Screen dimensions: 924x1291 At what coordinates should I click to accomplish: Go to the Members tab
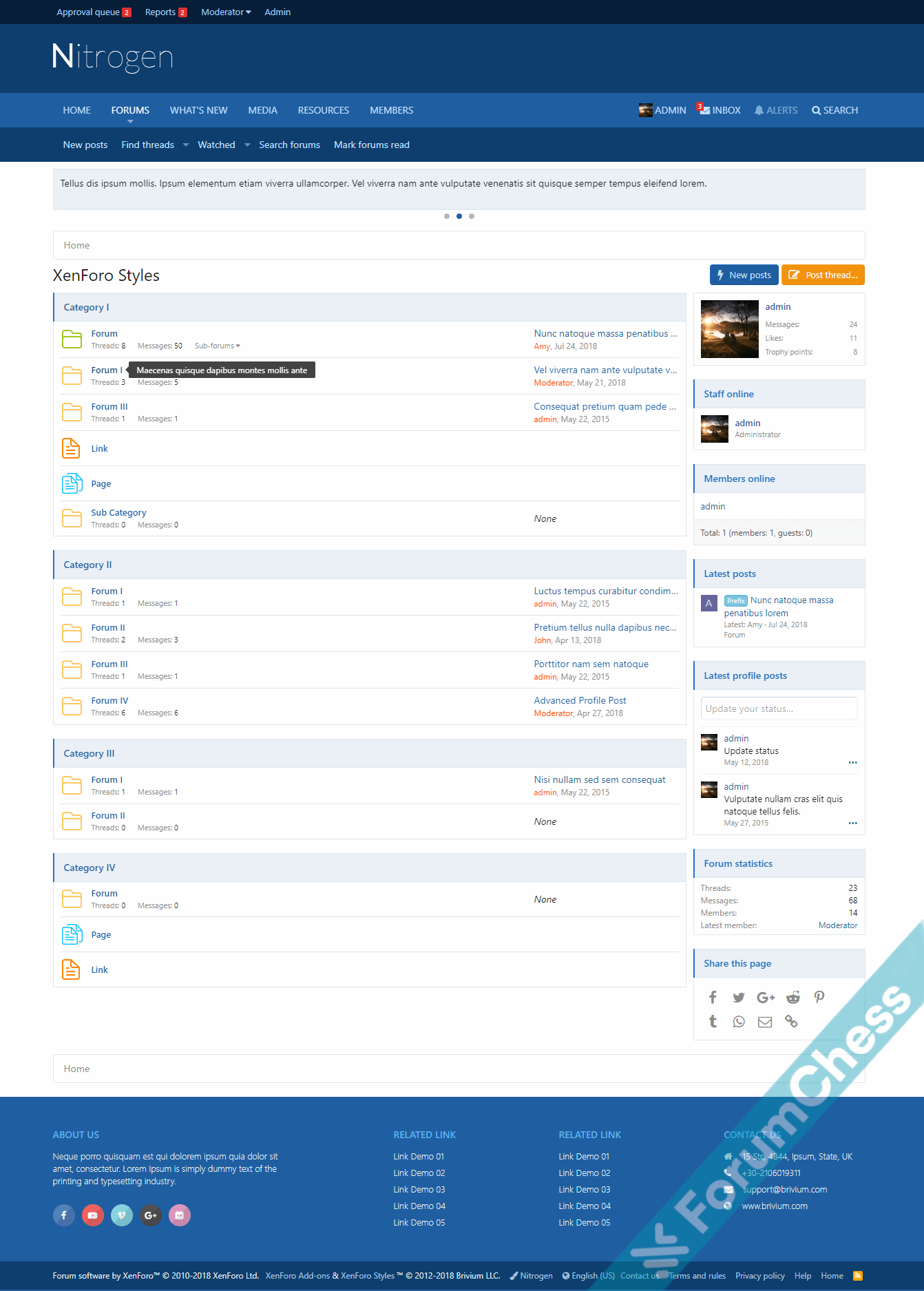[x=391, y=110]
